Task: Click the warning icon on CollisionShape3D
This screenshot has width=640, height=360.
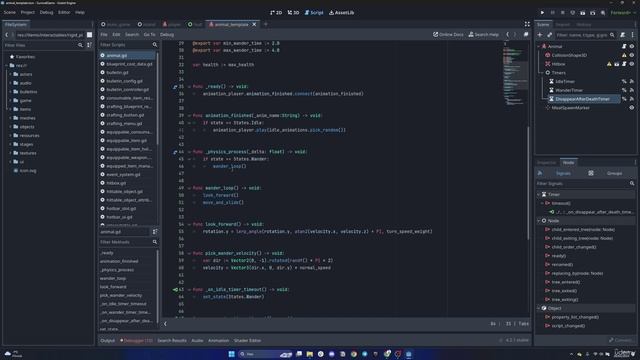Action: coord(624,55)
